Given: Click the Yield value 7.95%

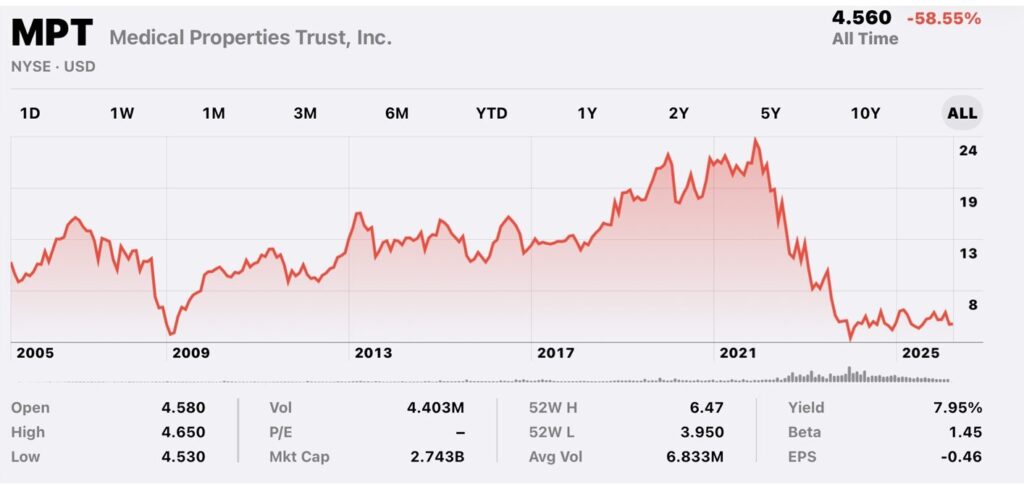Looking at the screenshot, I should [960, 408].
